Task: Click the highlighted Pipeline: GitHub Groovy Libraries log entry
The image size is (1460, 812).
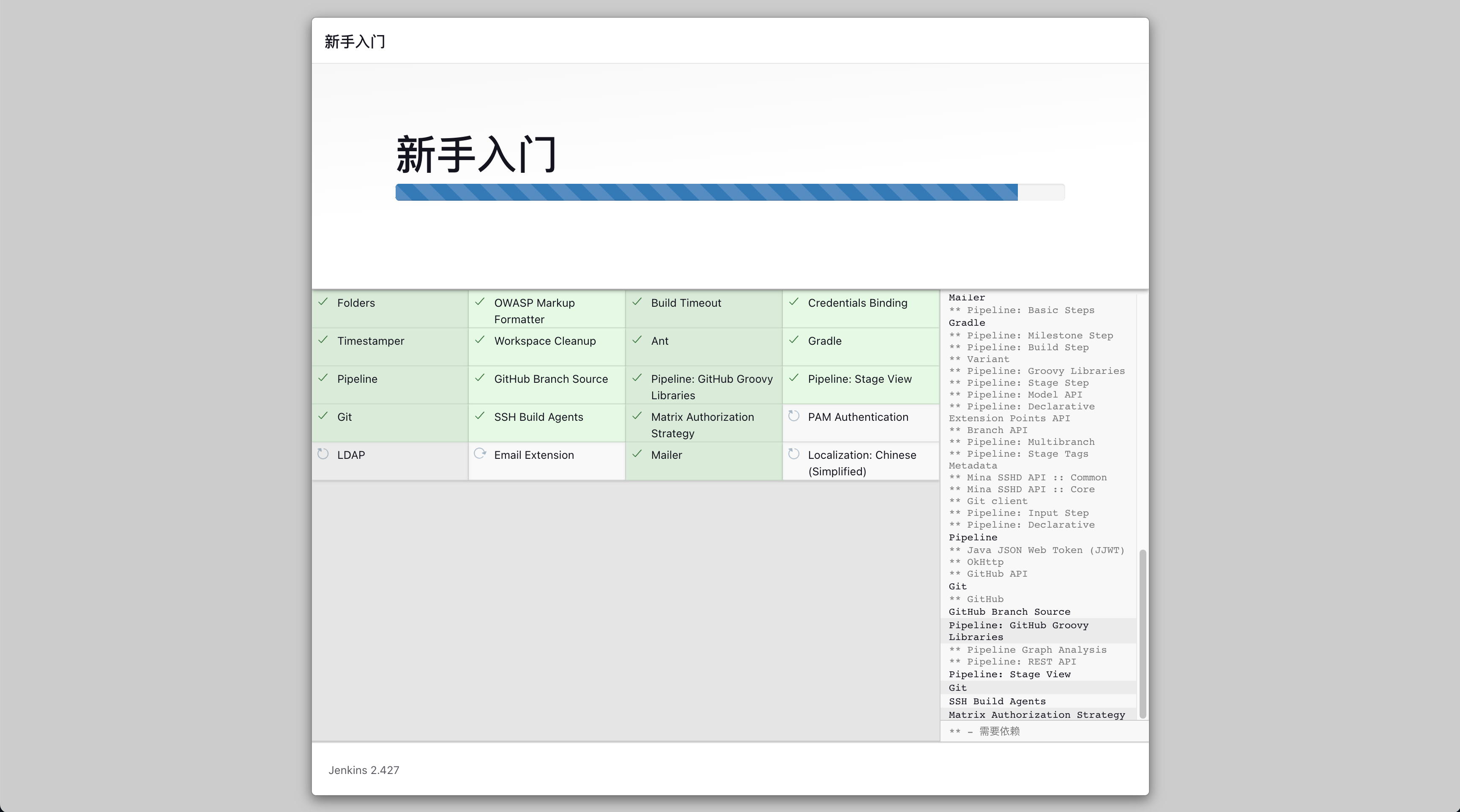Action: 1018,631
